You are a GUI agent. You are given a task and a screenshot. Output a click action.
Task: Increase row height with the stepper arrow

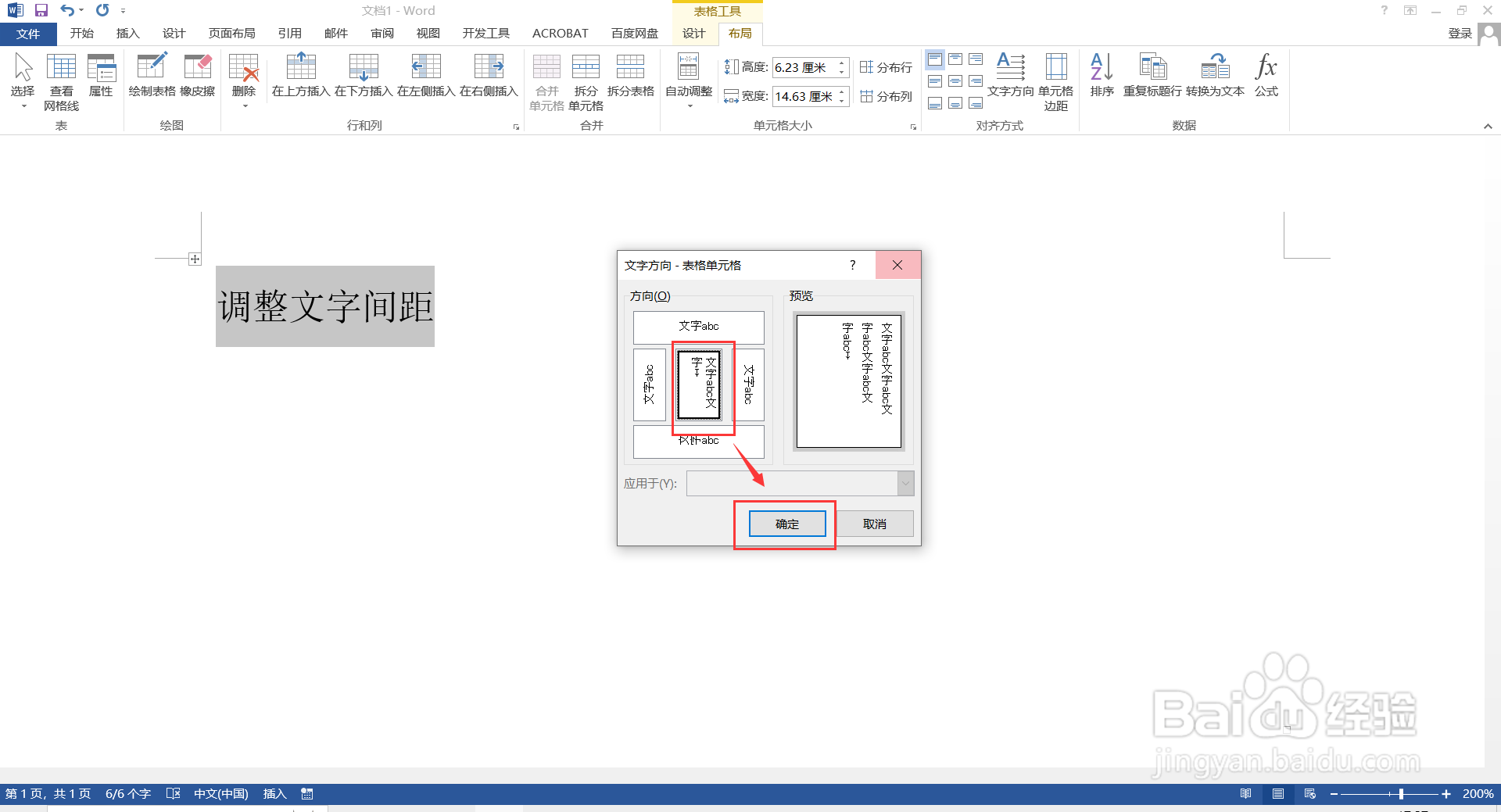[x=842, y=63]
